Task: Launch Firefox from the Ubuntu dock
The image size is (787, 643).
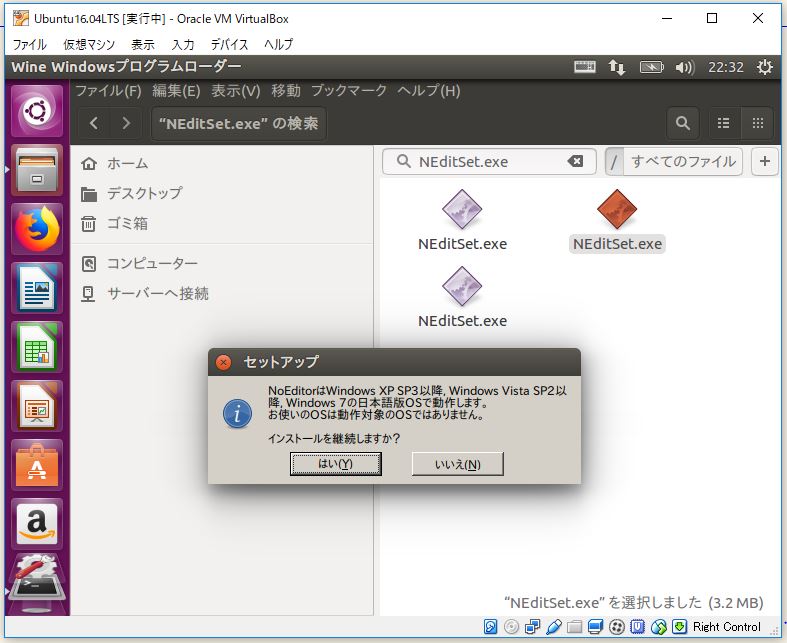Action: coord(37,229)
